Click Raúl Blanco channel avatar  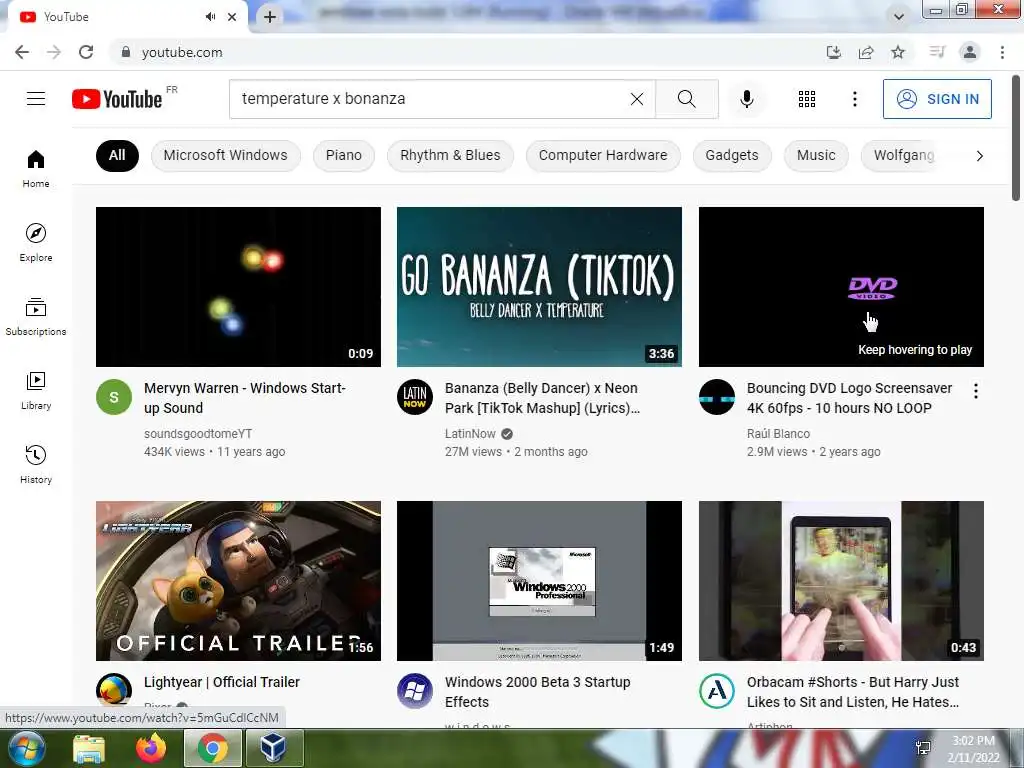(716, 397)
